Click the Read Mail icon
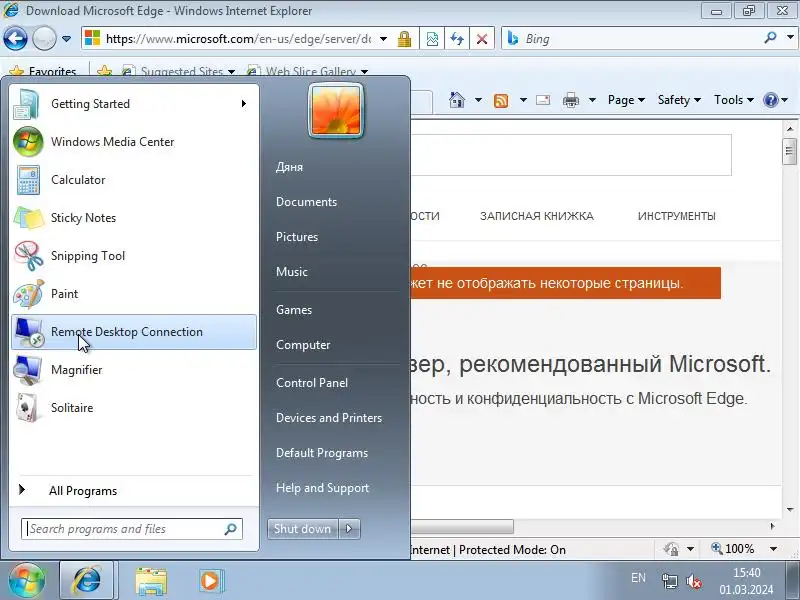 (x=543, y=100)
